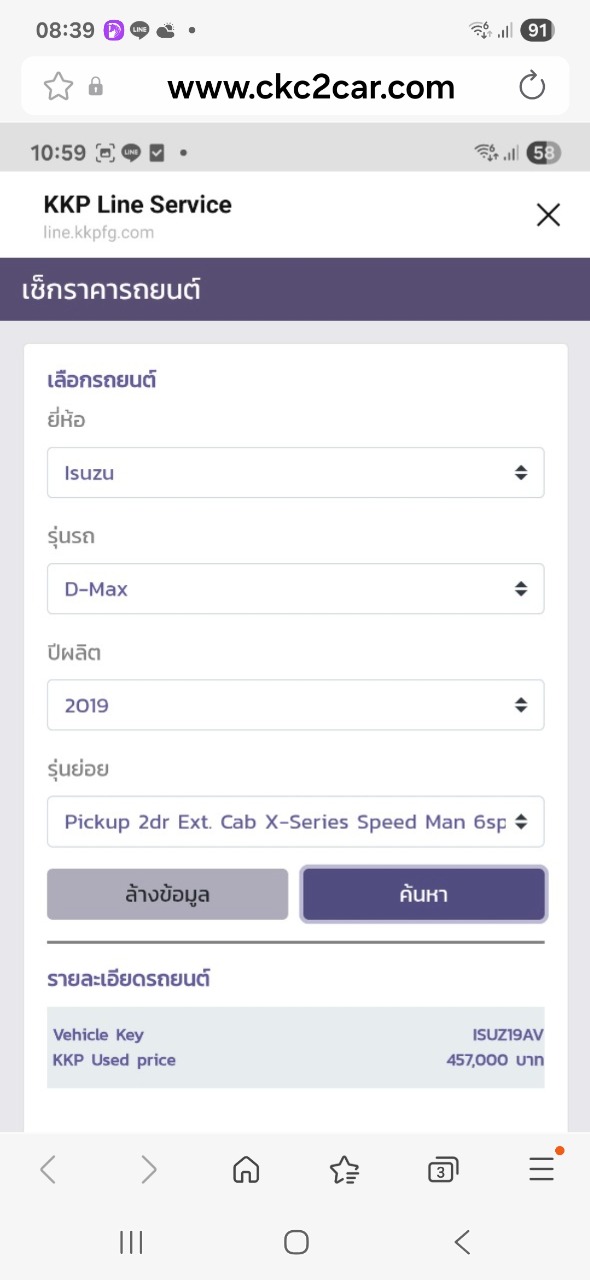Tap the padlock site security icon
This screenshot has width=590, height=1280.
click(96, 87)
